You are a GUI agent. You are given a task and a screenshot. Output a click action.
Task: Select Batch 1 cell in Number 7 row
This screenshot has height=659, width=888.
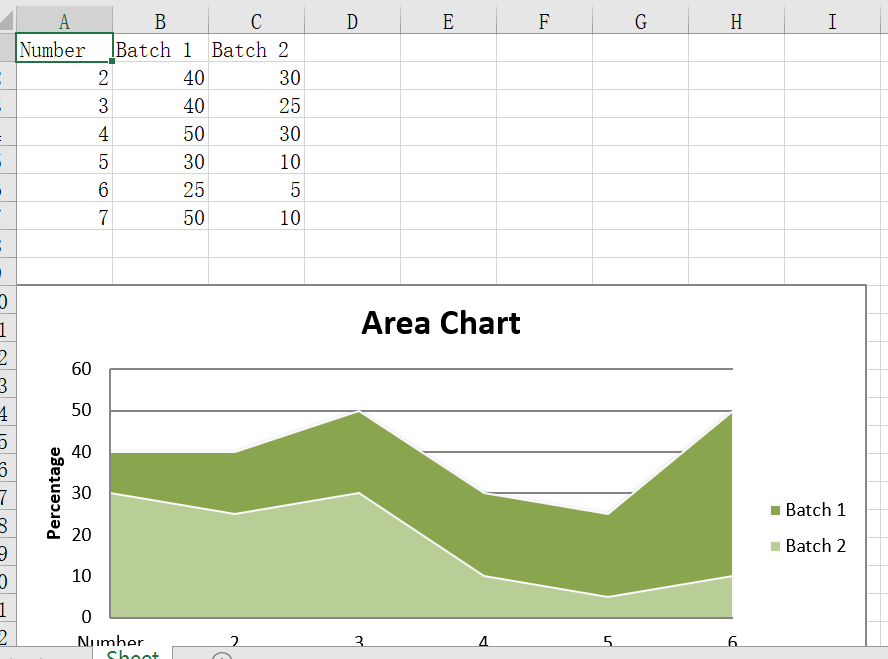coord(161,216)
